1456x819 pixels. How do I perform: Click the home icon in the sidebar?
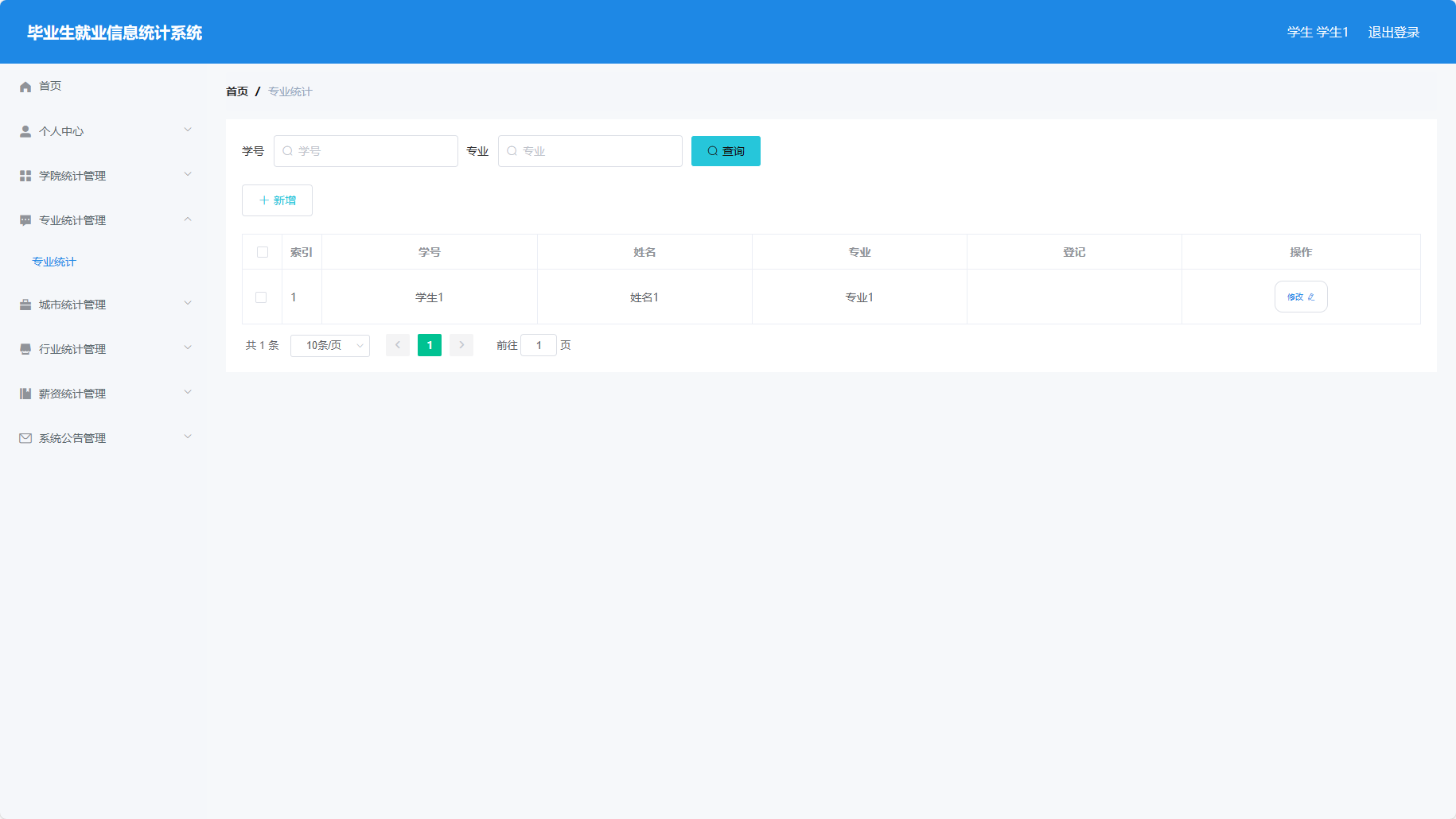[25, 87]
